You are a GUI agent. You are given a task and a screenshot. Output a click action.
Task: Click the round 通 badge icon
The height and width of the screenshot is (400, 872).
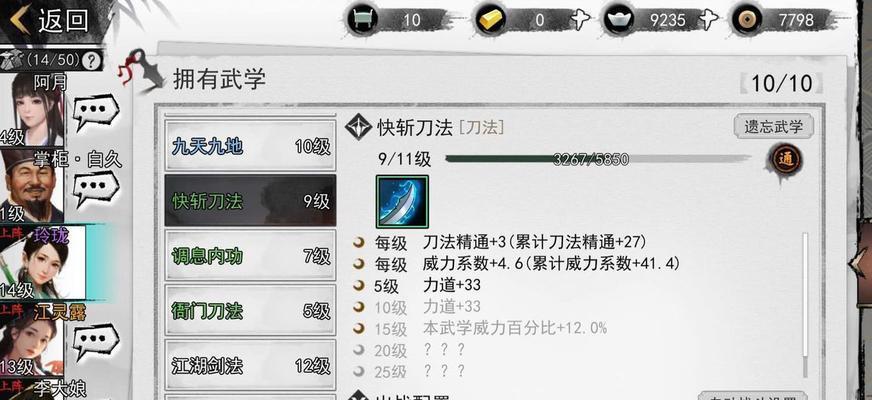[786, 160]
